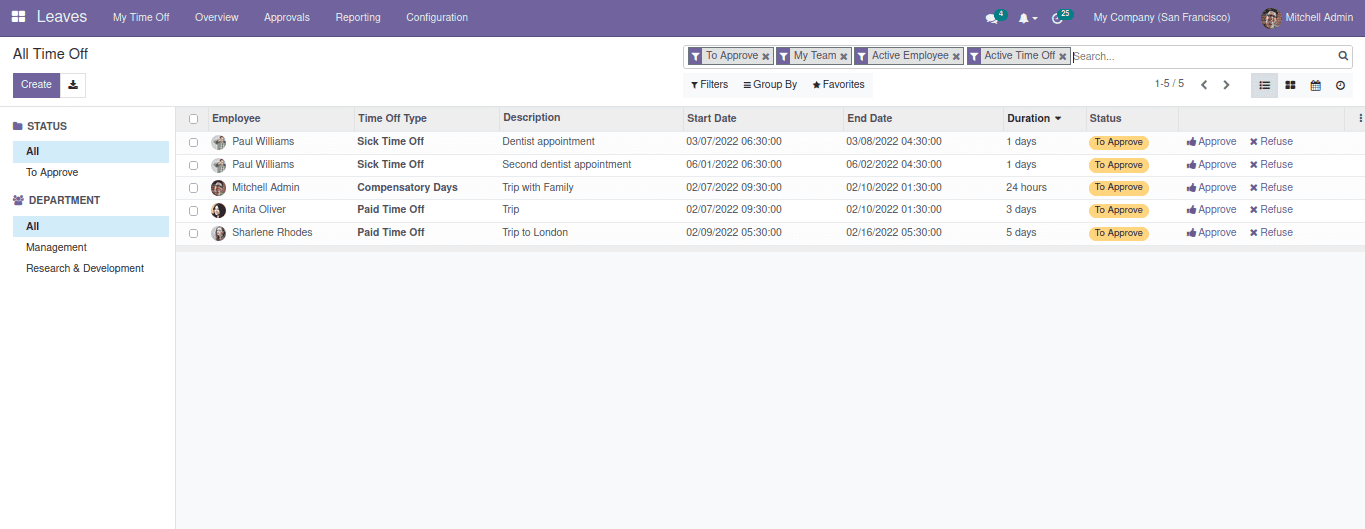Open the activities clock icon
The width and height of the screenshot is (1365, 529).
[1058, 18]
